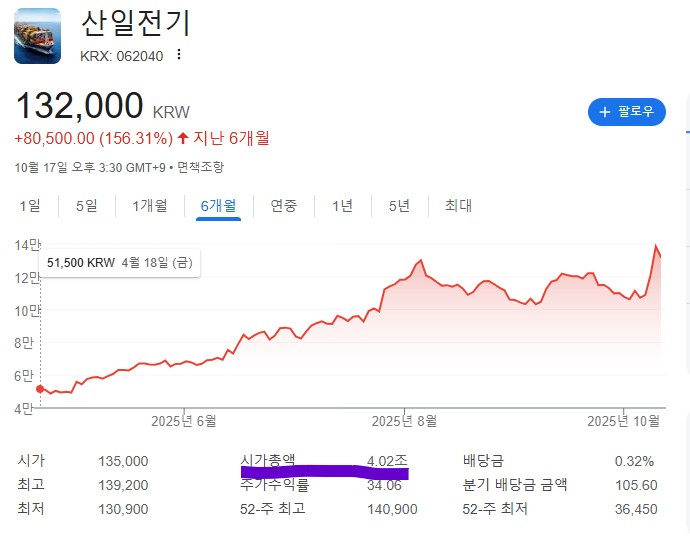The height and width of the screenshot is (537, 690).
Task: Show the 5년 chart range
Action: tap(399, 206)
